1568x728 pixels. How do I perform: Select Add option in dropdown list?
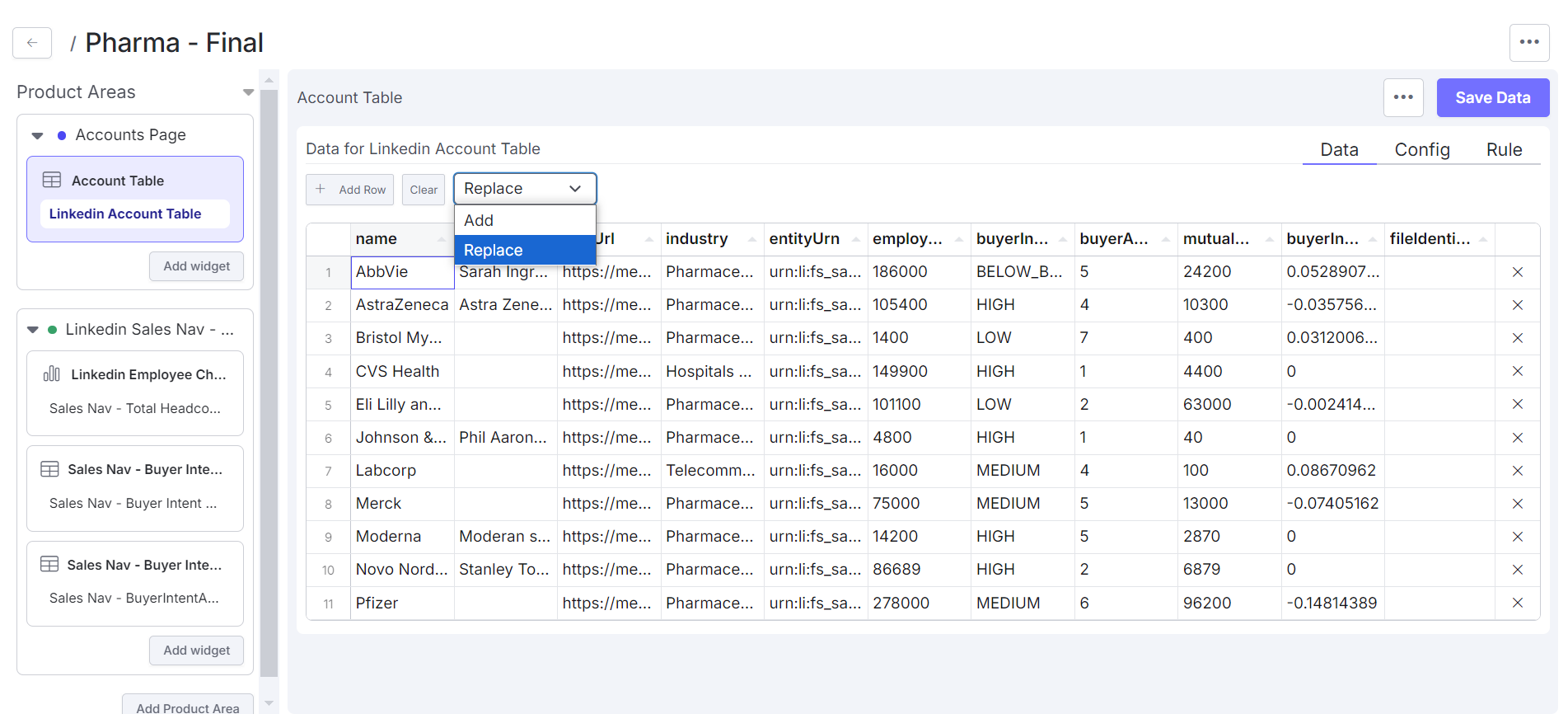(x=524, y=220)
